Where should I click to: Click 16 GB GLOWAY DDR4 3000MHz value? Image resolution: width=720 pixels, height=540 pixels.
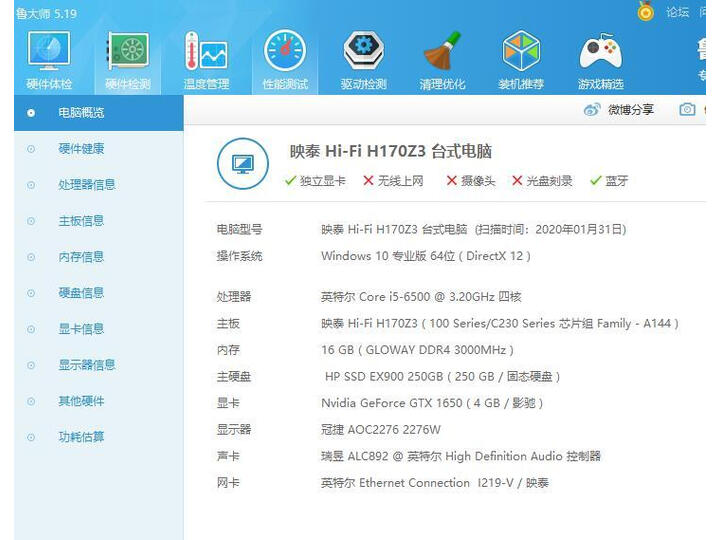click(x=417, y=350)
